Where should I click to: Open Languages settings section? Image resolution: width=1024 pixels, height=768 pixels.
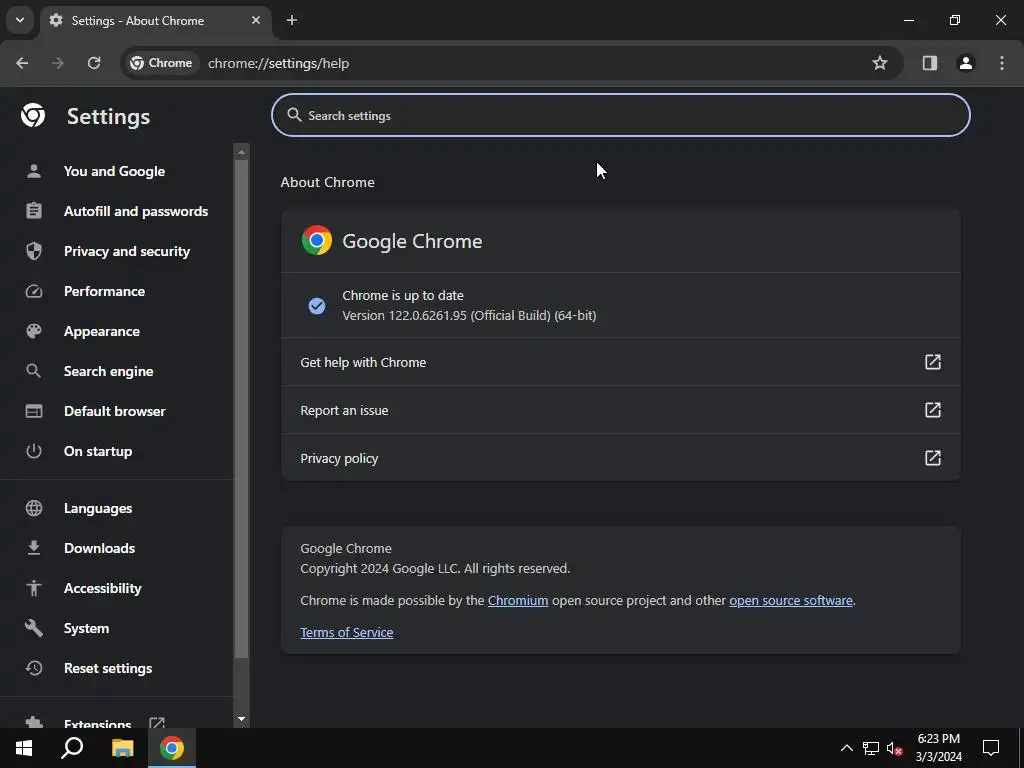(116, 508)
